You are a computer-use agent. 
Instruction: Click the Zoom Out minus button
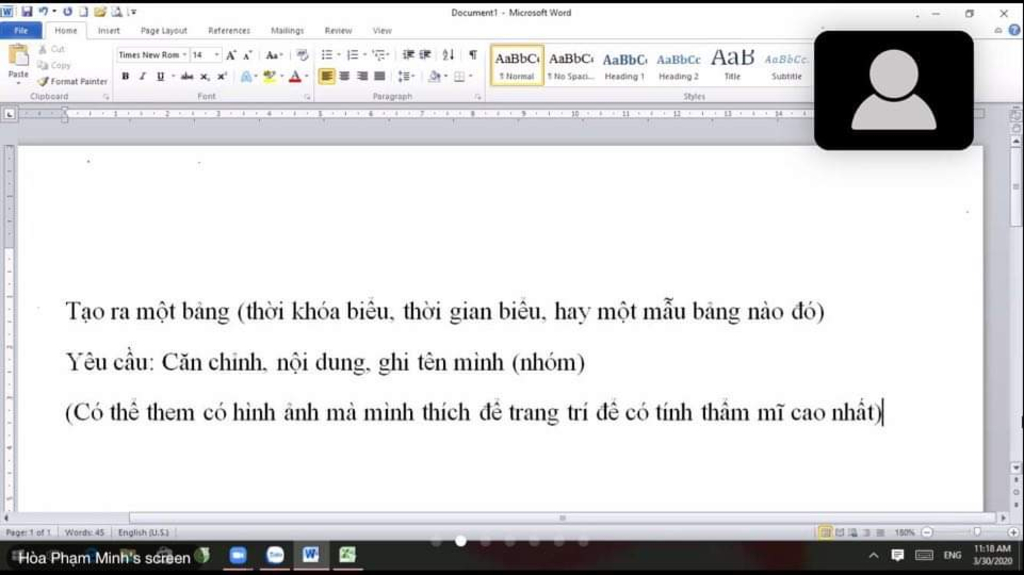pyautogui.click(x=926, y=533)
